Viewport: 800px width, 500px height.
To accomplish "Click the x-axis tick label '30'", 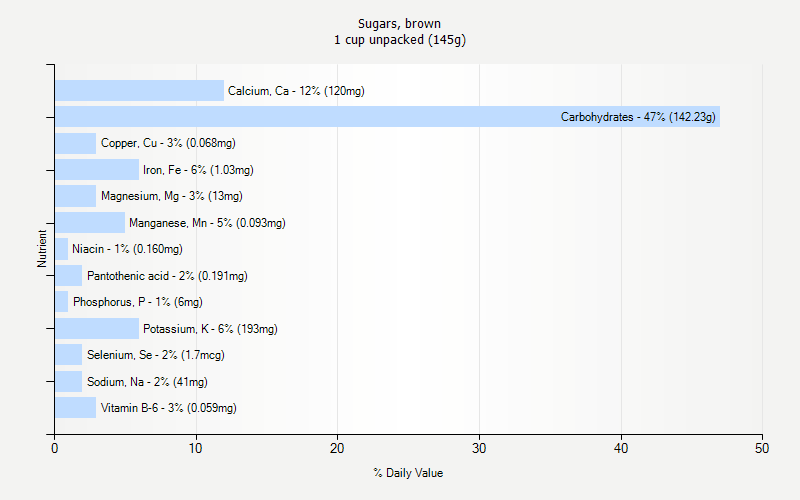I will [479, 448].
